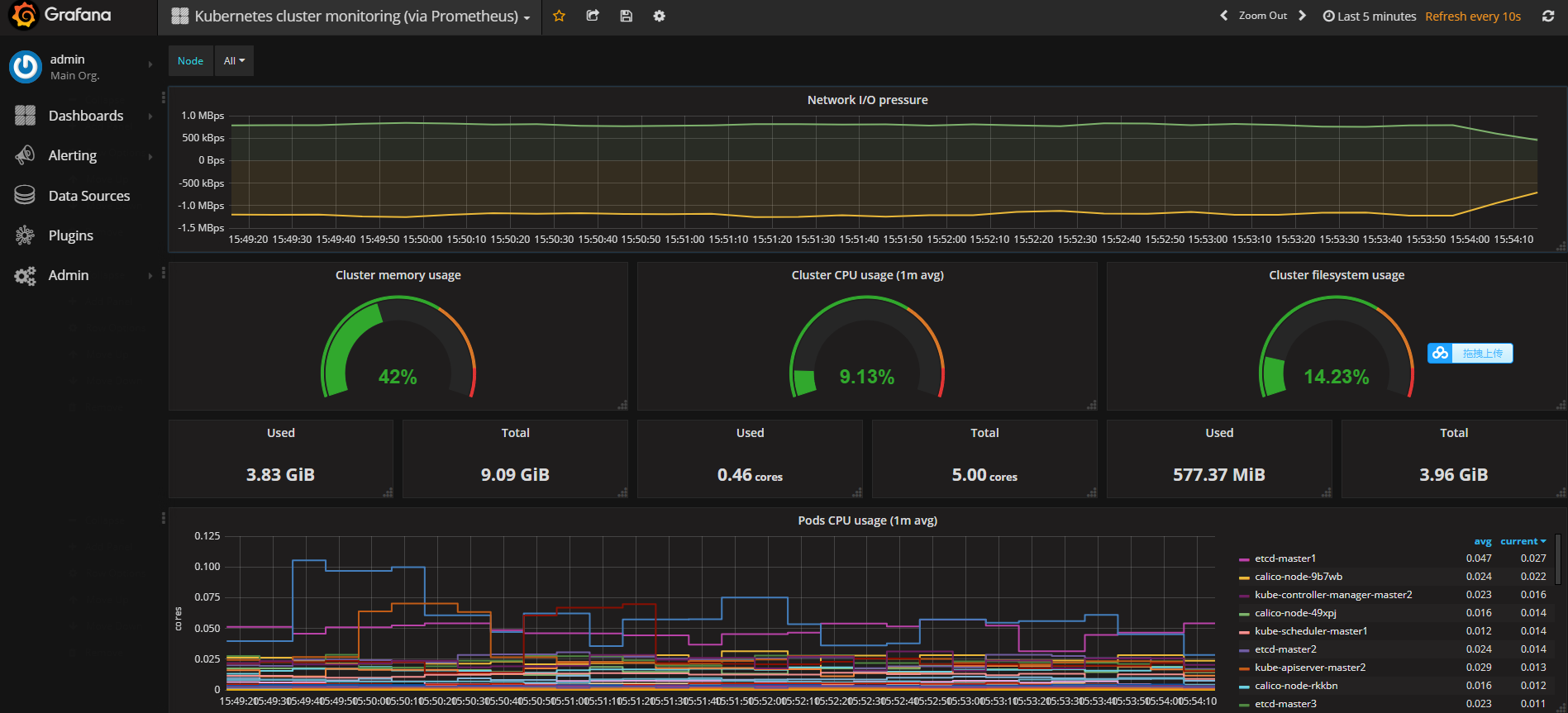The height and width of the screenshot is (713, 1568).
Task: Save dashboard with floppy disk icon
Action: click(627, 16)
